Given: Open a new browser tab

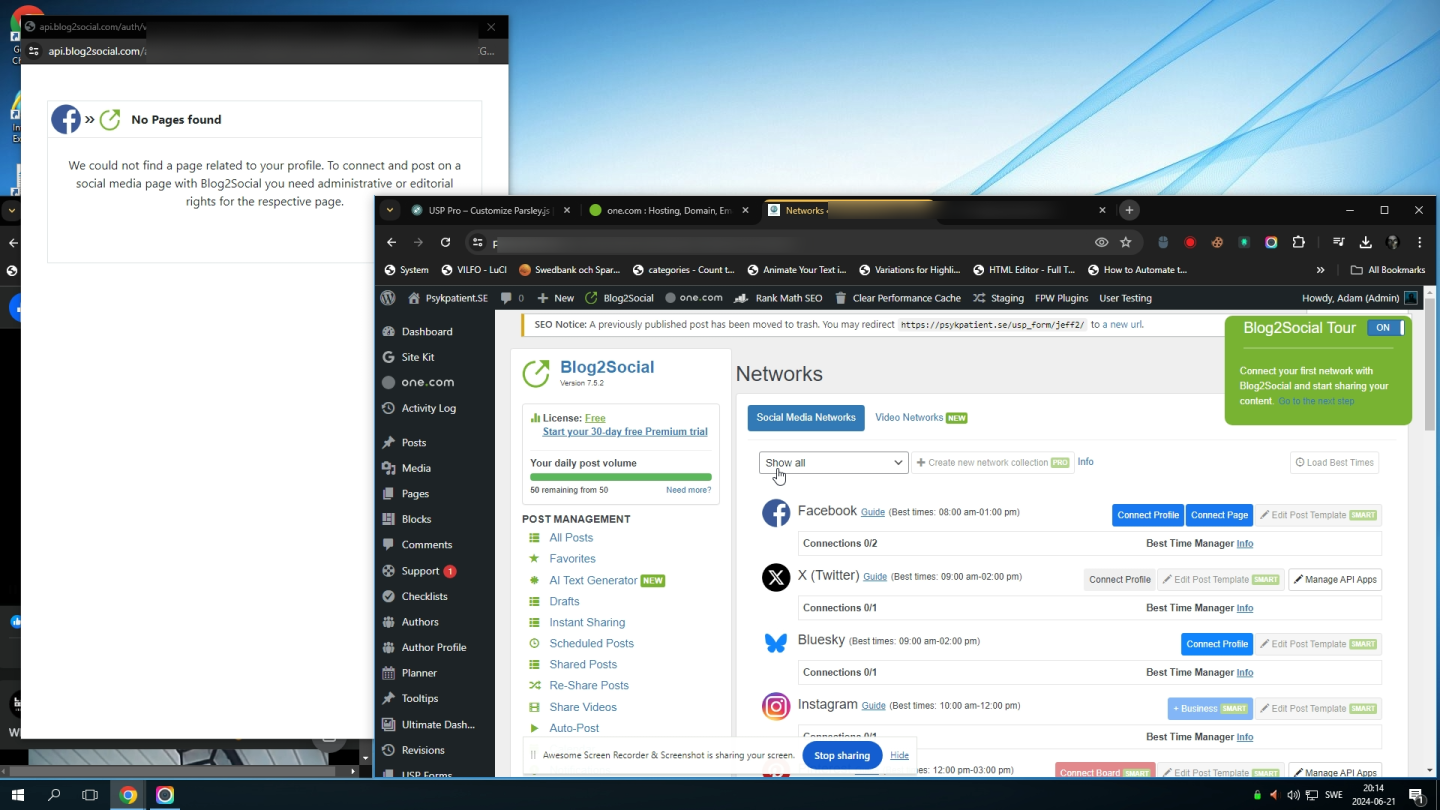Looking at the screenshot, I should pos(1129,210).
